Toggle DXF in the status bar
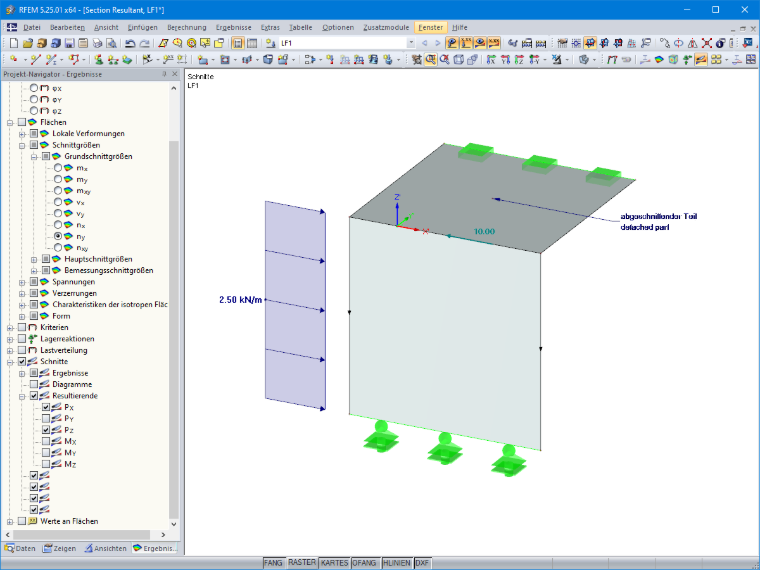760x570 pixels. 422,563
